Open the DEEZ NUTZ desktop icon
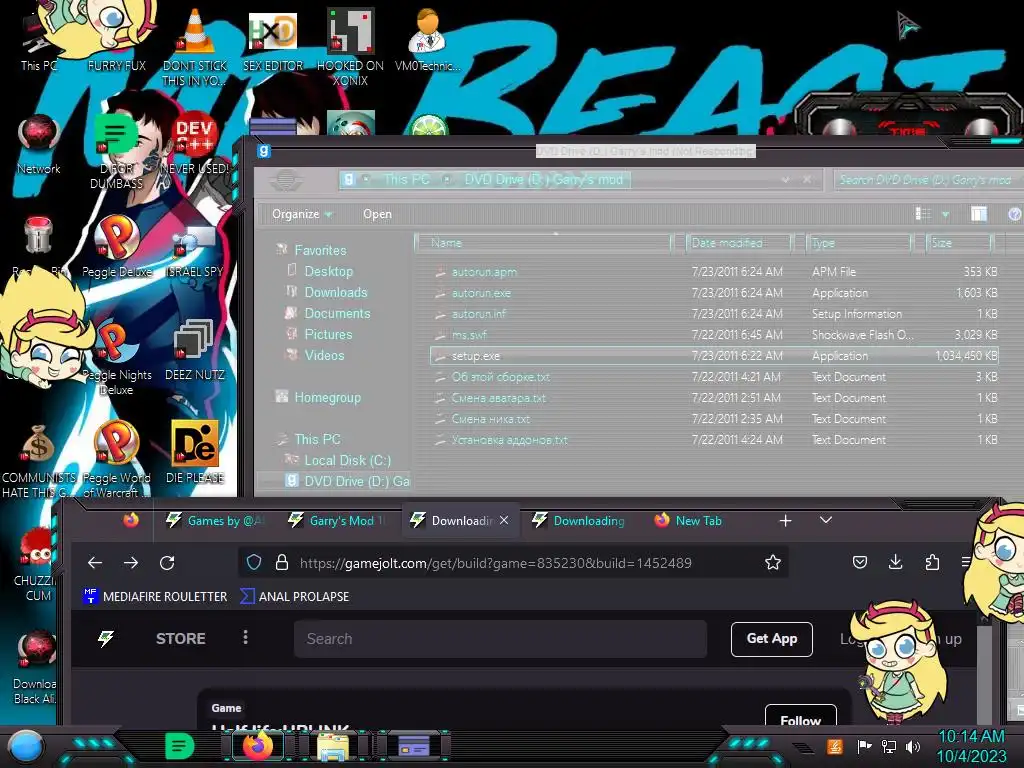The height and width of the screenshot is (768, 1024). tap(195, 350)
